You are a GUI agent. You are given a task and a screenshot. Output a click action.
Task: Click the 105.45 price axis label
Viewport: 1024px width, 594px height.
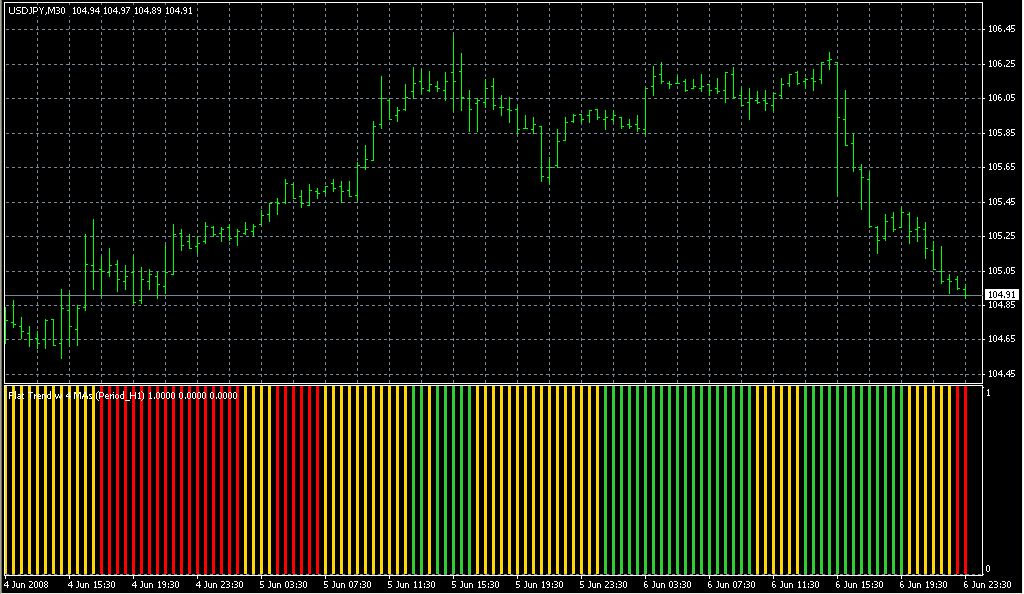(x=1001, y=202)
